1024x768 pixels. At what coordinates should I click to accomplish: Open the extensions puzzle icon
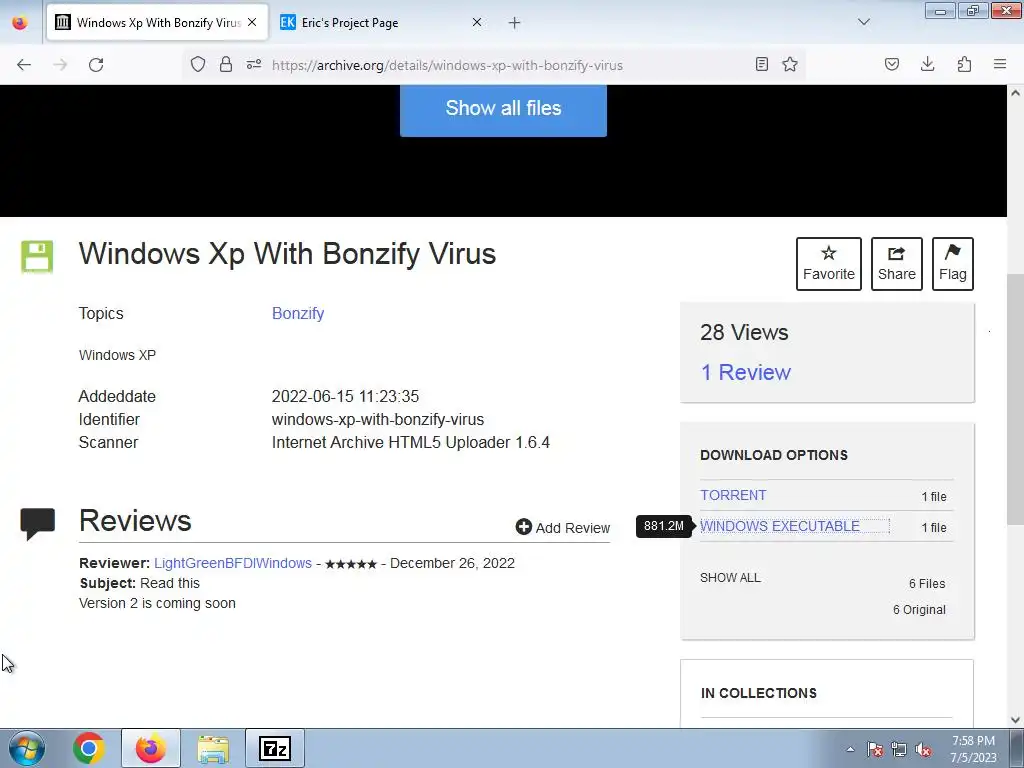[965, 65]
